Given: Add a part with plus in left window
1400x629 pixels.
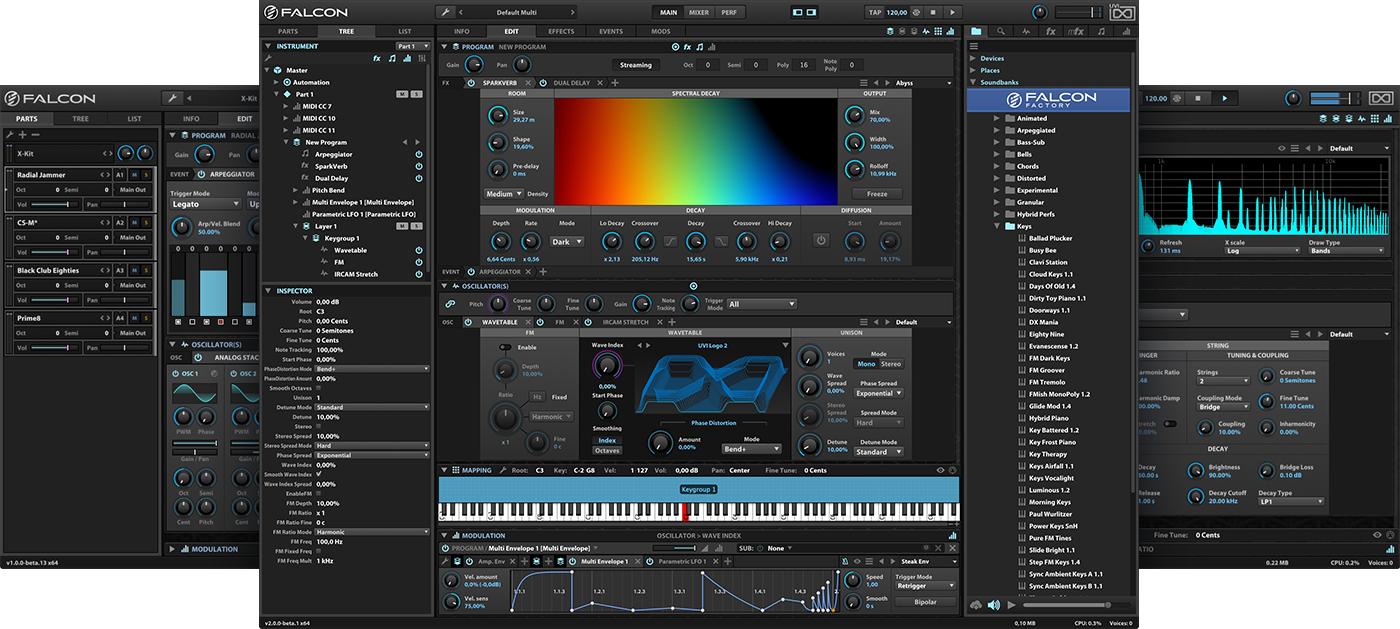Looking at the screenshot, I should tap(23, 134).
